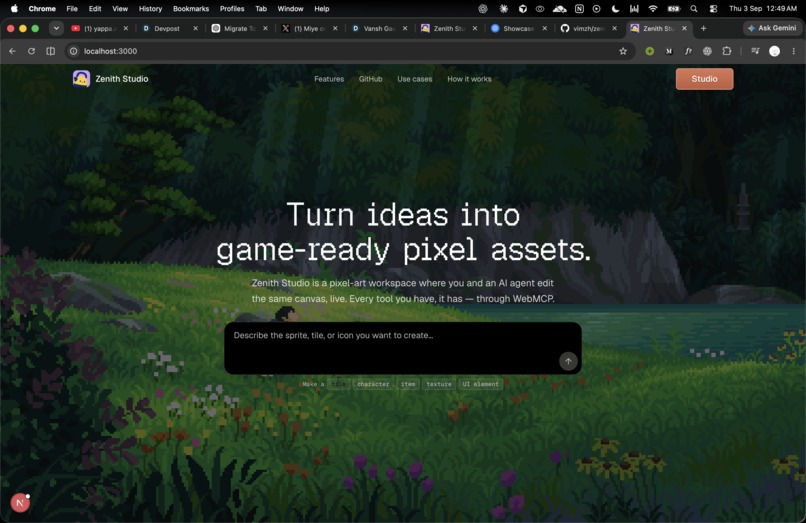The height and width of the screenshot is (523, 806).
Task: Expand the tab search dropdown chevron
Action: tap(56, 28)
